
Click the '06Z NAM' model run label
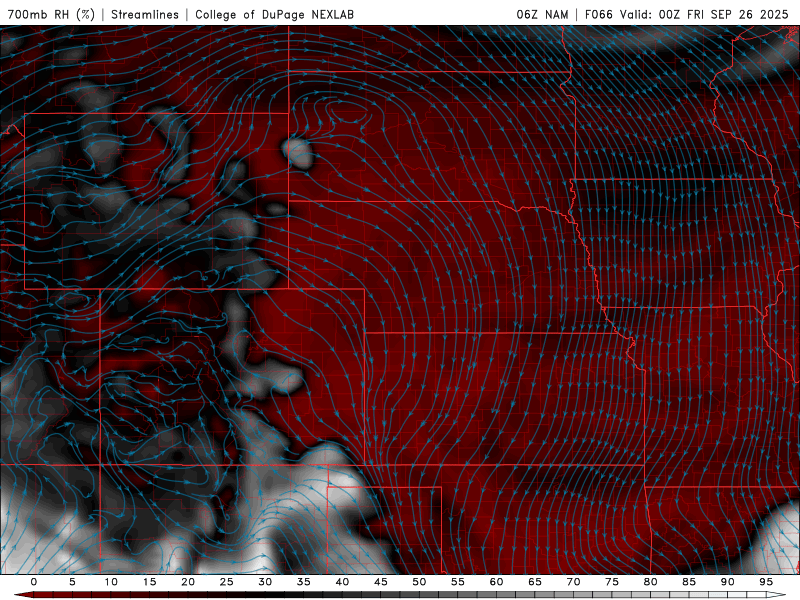pos(542,14)
